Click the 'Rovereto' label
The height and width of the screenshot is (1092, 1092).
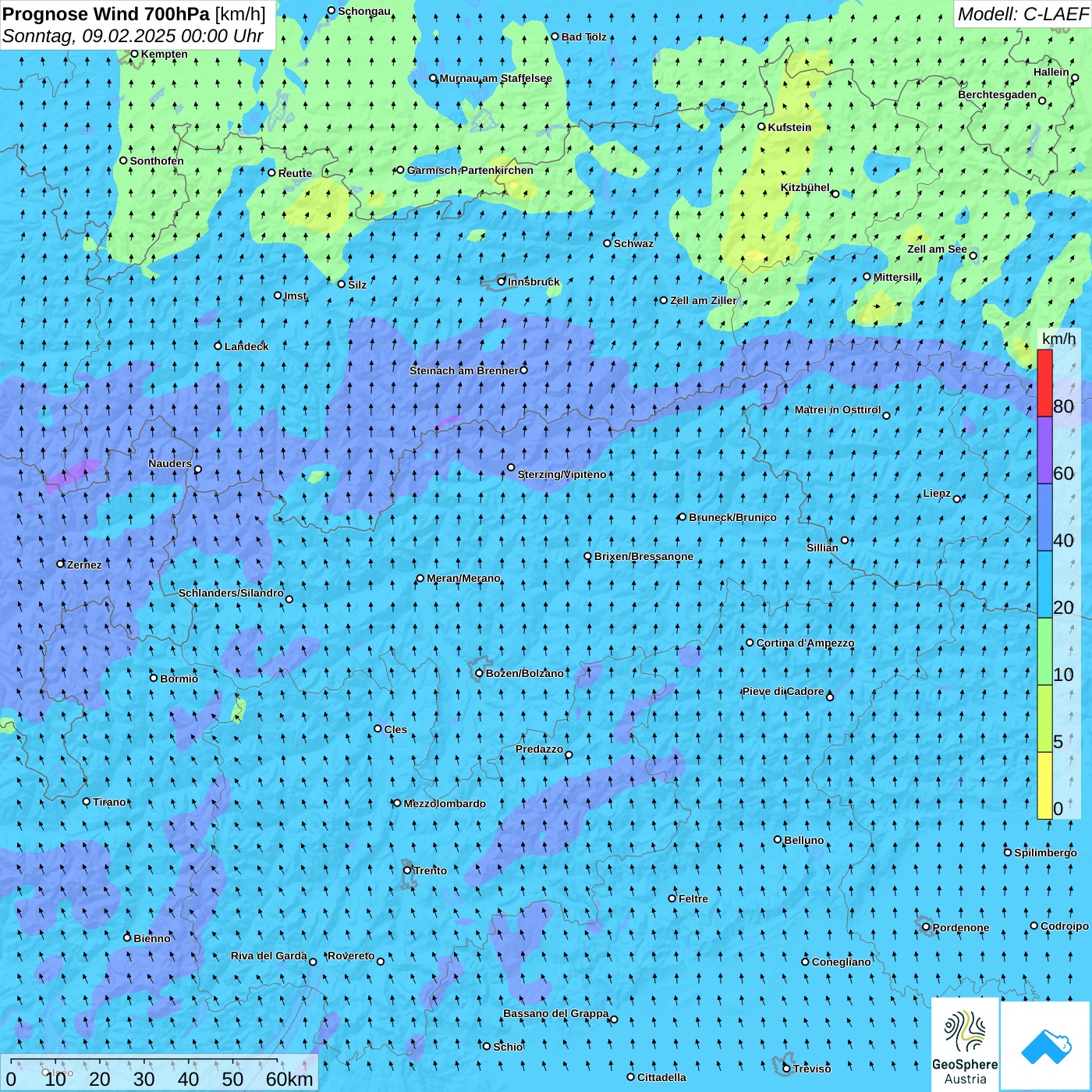(351, 955)
